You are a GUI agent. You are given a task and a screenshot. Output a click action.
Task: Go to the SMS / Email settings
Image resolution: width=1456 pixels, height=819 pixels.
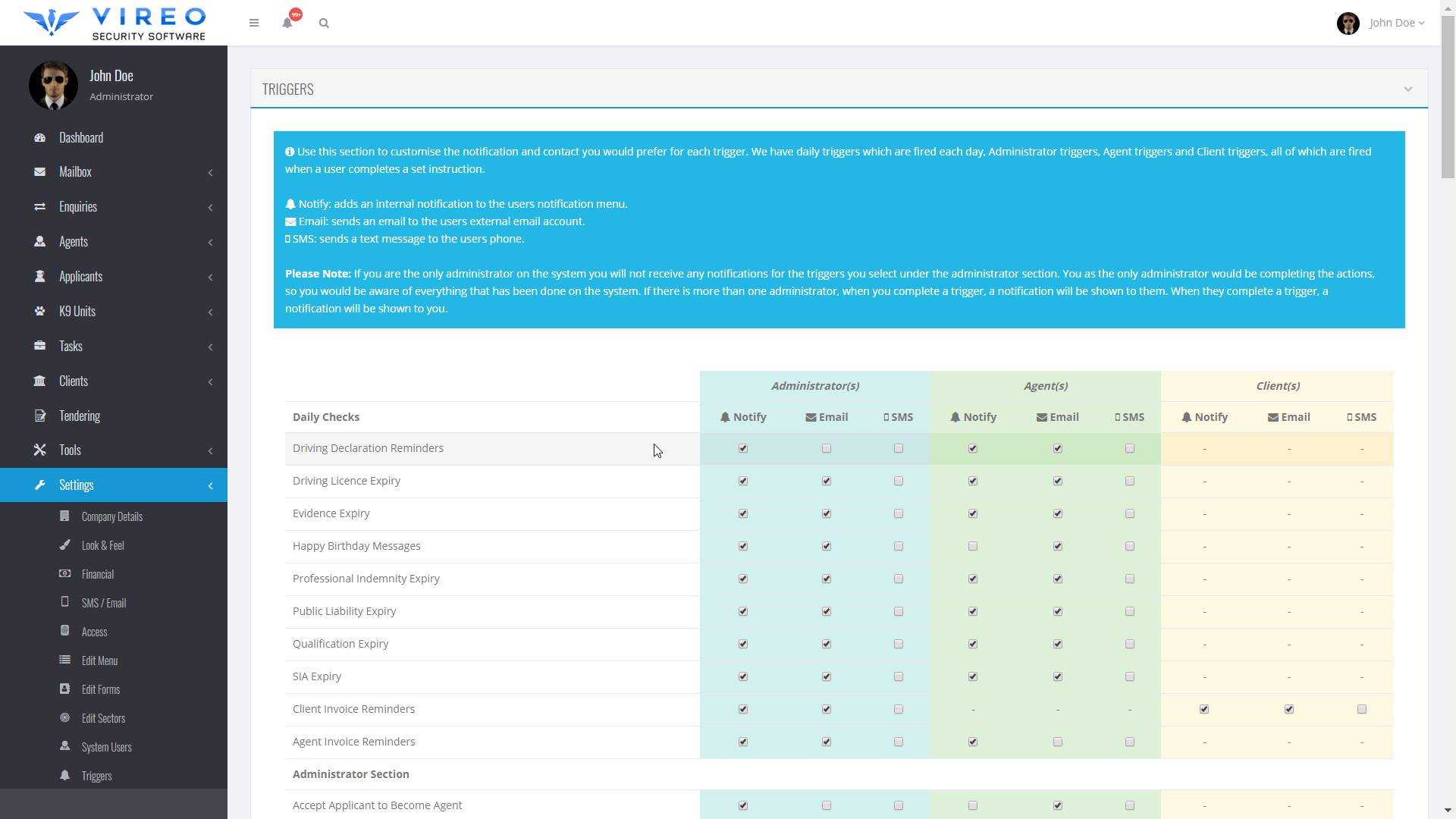click(x=104, y=603)
